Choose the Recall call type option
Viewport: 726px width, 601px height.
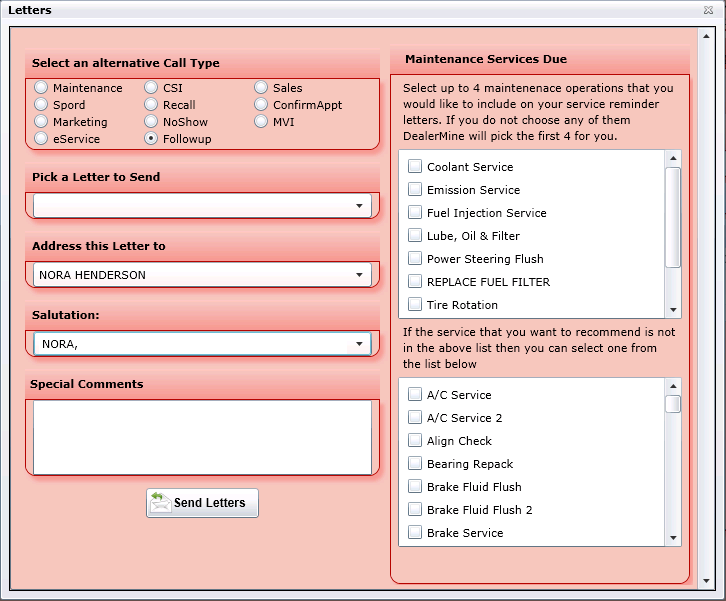(x=151, y=105)
